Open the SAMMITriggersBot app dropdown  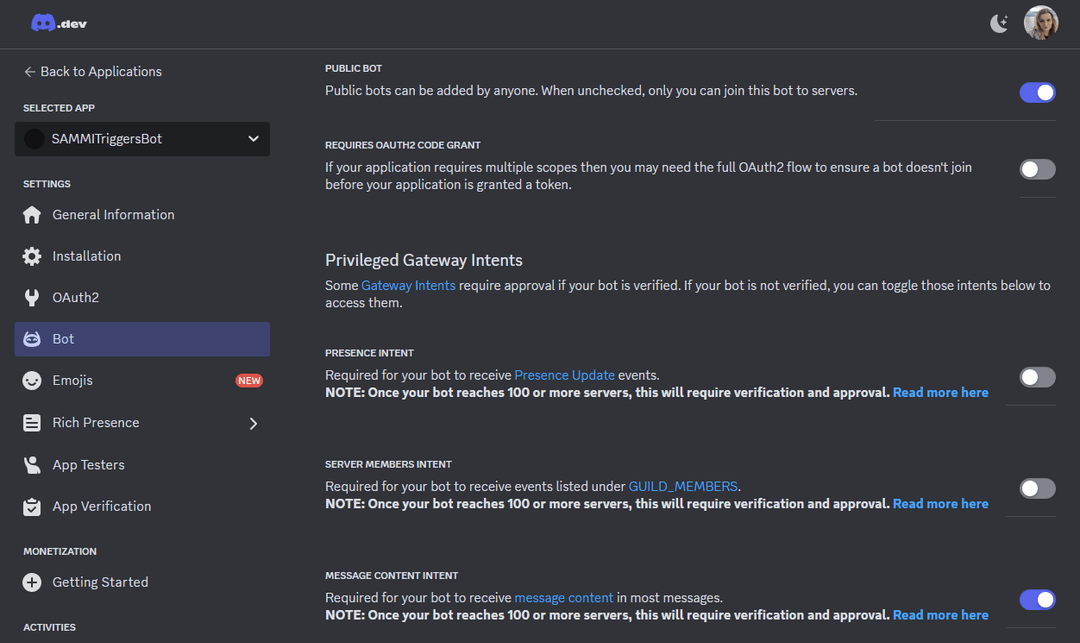tap(142, 139)
